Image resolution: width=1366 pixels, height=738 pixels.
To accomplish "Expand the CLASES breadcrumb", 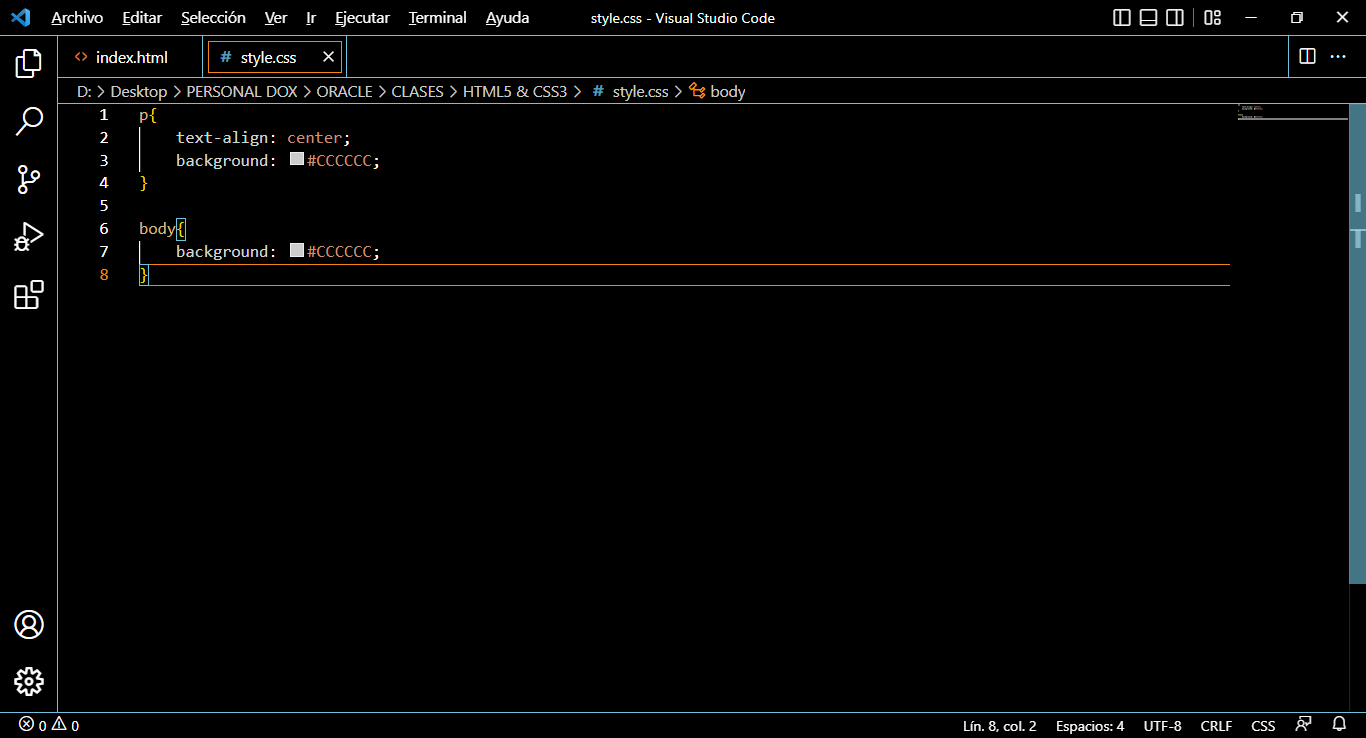I will 417,91.
